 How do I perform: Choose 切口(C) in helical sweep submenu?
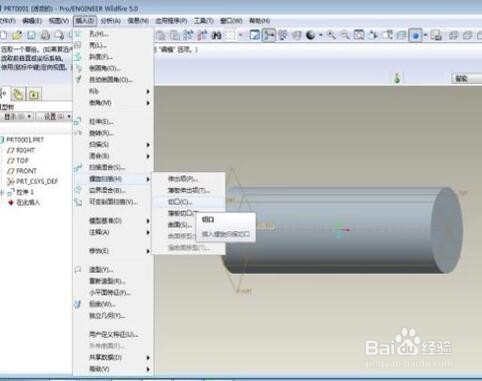tap(189, 202)
